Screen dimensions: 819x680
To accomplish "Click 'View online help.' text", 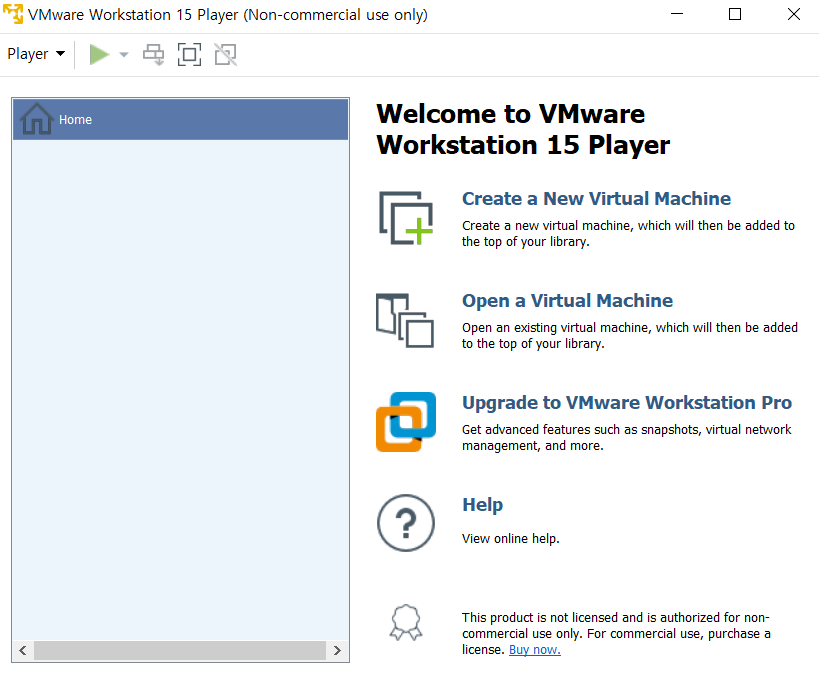I will pyautogui.click(x=510, y=538).
